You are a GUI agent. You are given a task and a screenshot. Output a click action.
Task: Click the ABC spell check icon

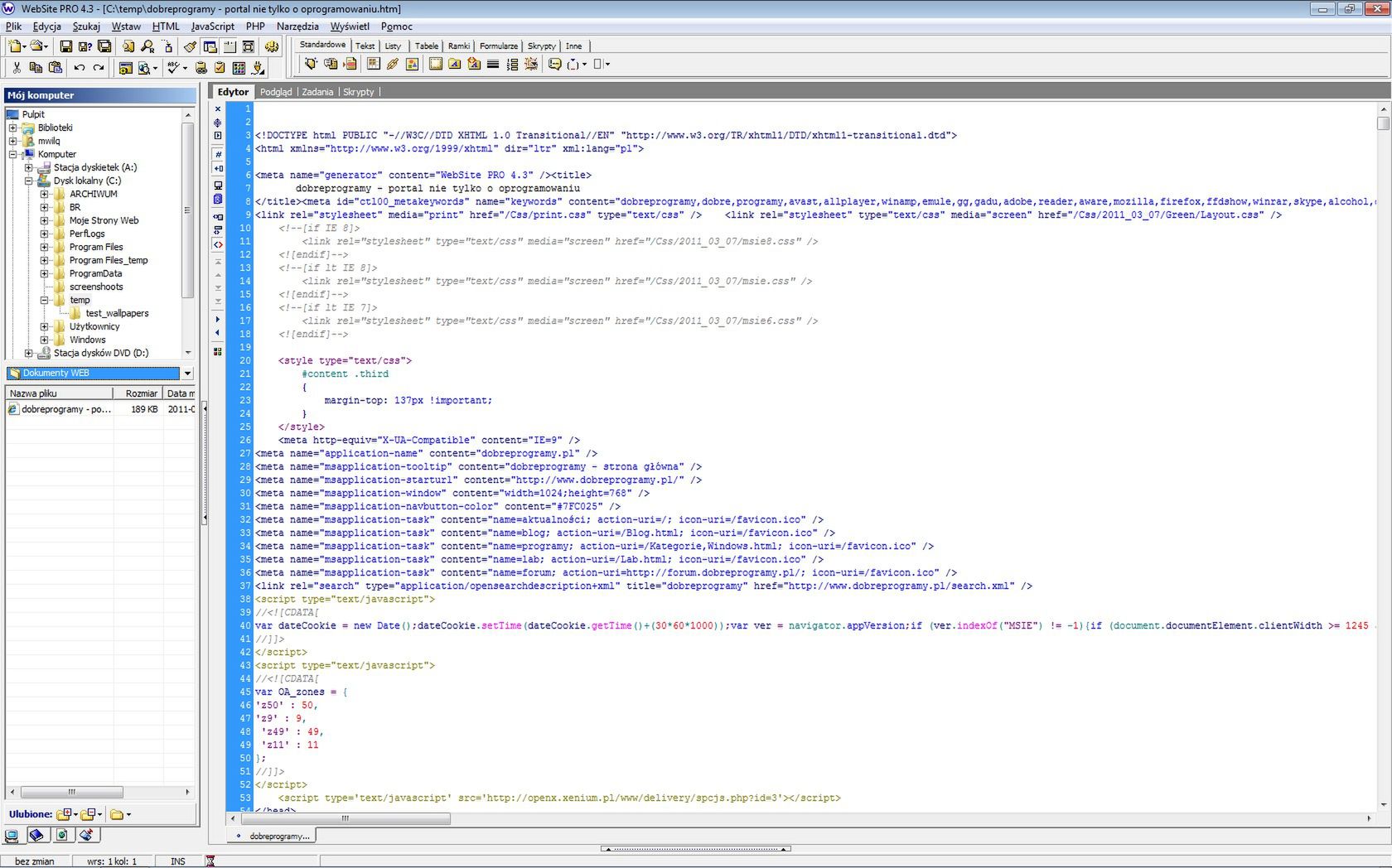172,68
